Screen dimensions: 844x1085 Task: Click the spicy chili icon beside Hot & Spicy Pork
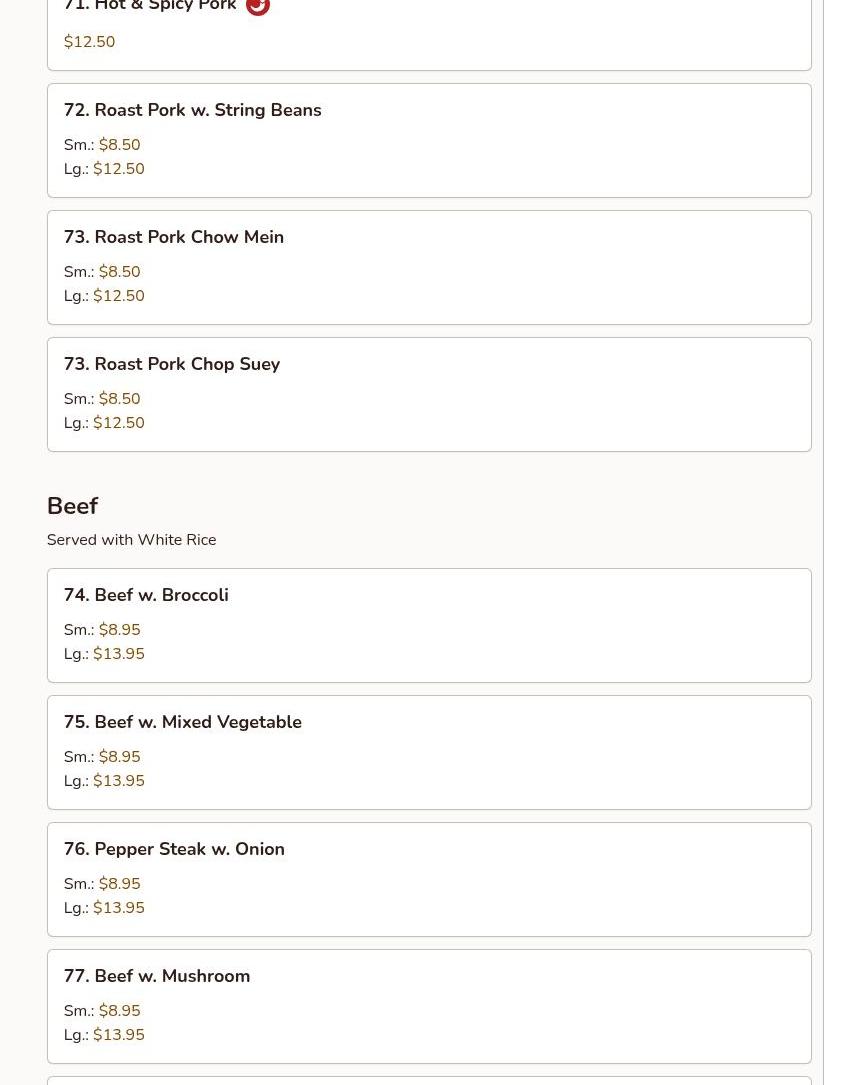click(257, 6)
